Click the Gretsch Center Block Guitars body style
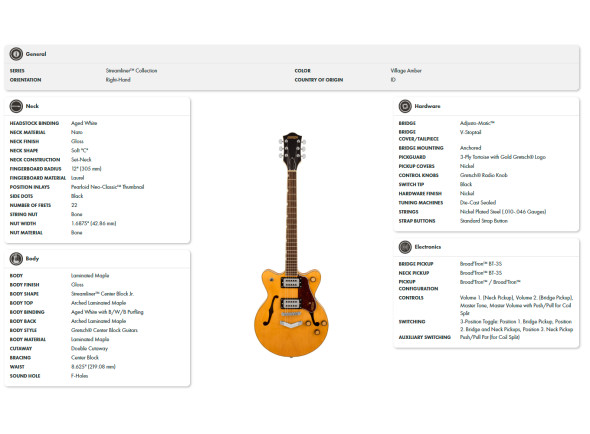Image resolution: width=590 pixels, height=434 pixels. click(105, 330)
